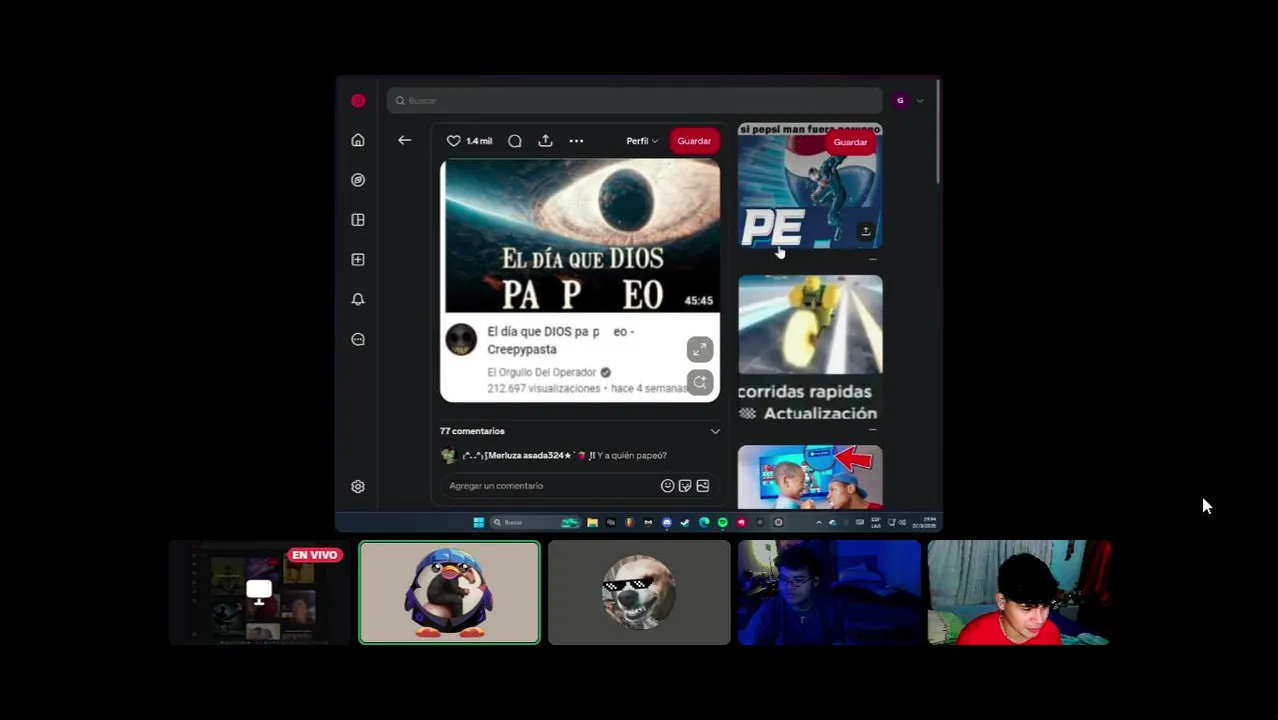Open the Explore compass icon
1278x720 pixels.
point(358,180)
